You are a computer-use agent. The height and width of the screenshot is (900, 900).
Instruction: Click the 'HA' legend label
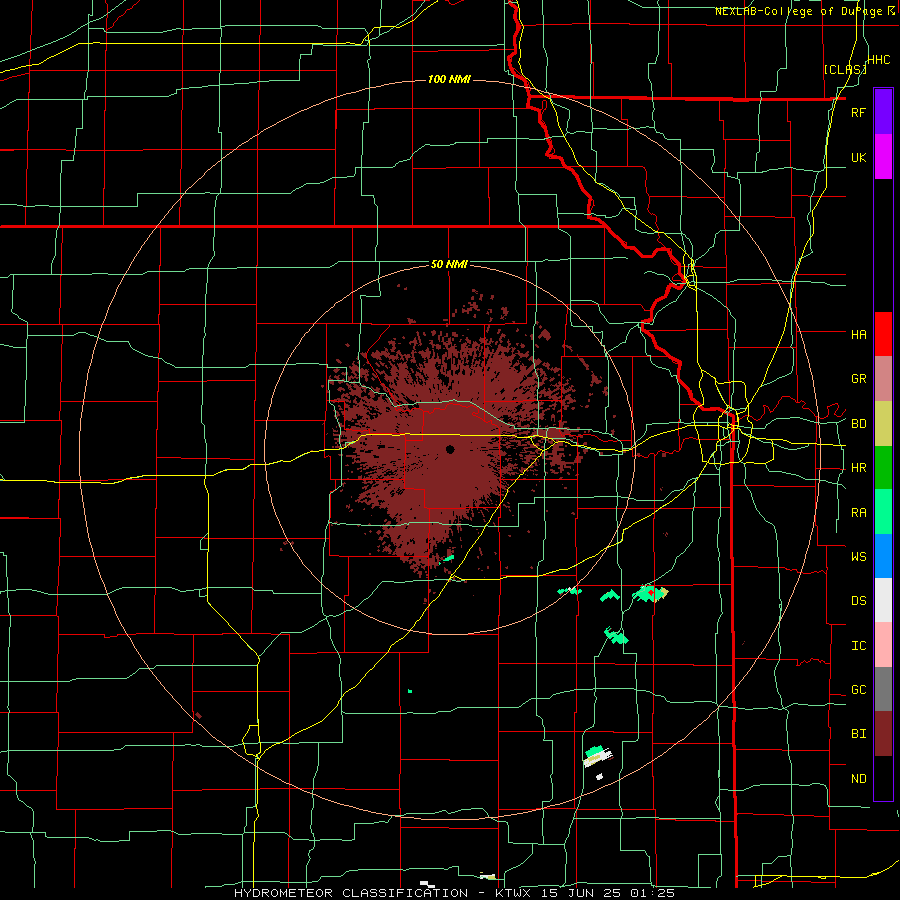(x=858, y=334)
